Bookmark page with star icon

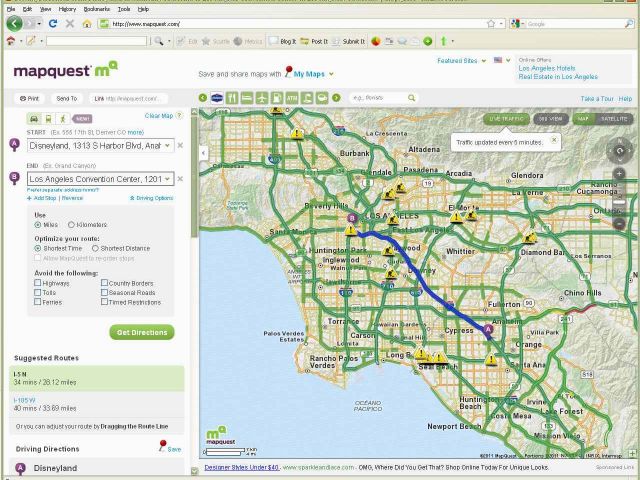click(x=491, y=24)
